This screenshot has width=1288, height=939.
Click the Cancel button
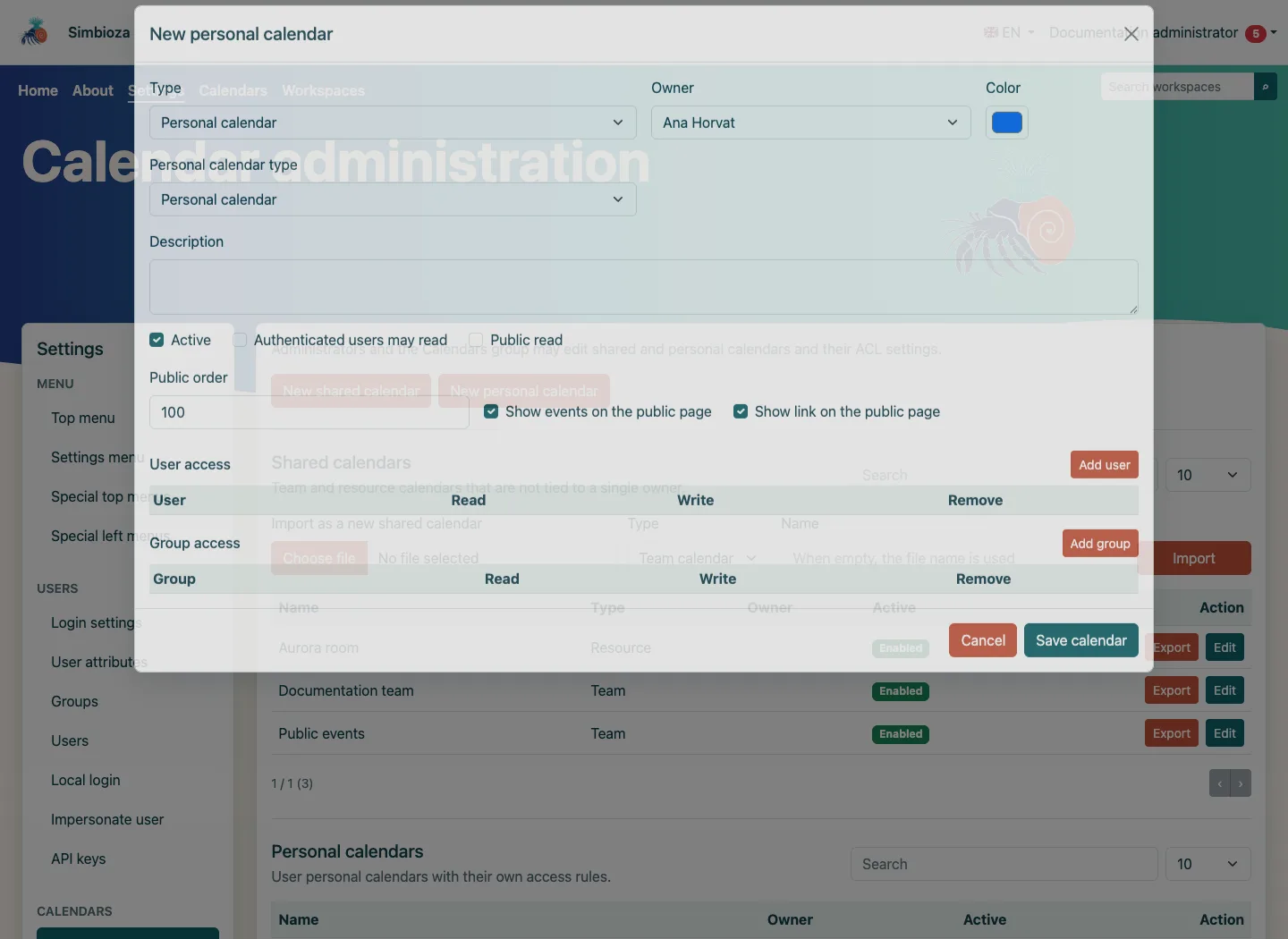[x=983, y=640]
